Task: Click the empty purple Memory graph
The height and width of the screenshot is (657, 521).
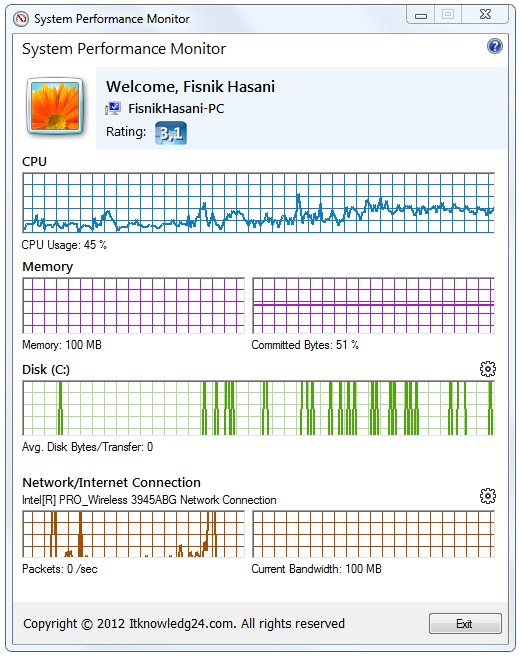Action: 133,305
